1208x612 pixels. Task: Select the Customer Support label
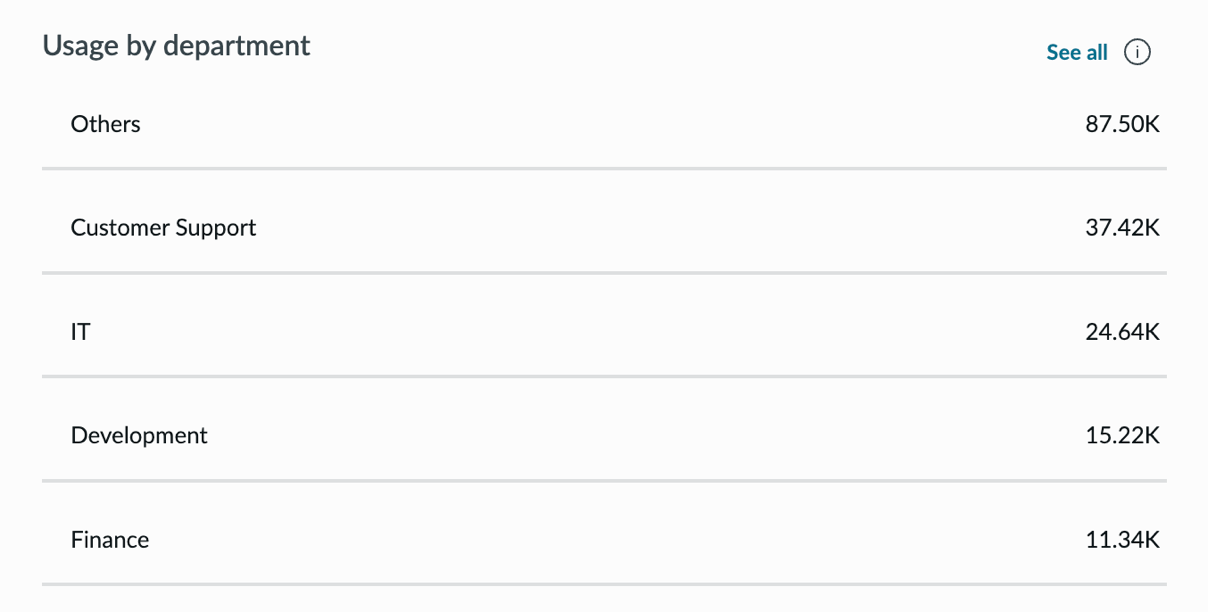pos(163,228)
